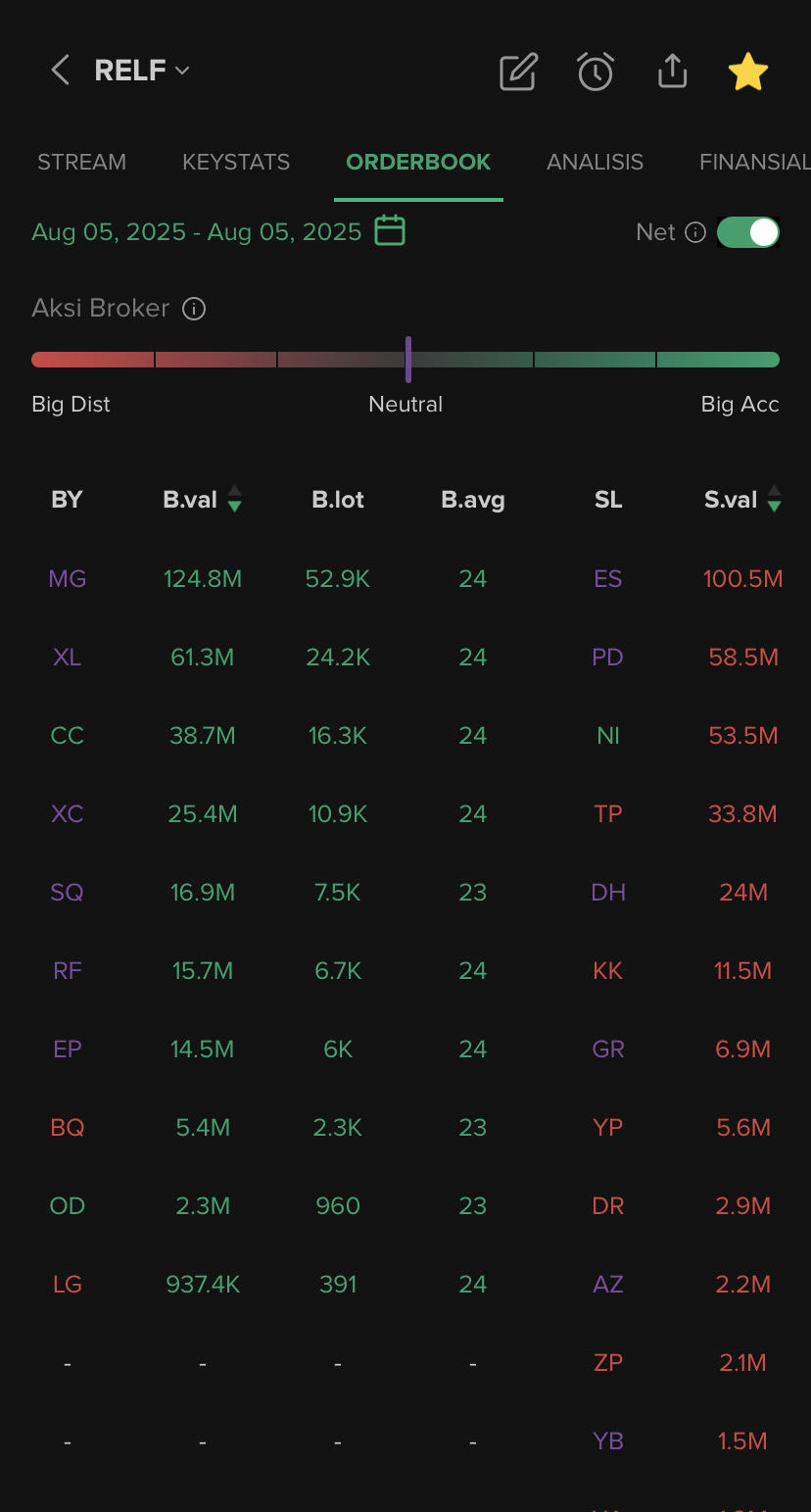The height and width of the screenshot is (1512, 811).
Task: Click the date range Aug 05, 2025 text
Action: (x=197, y=232)
